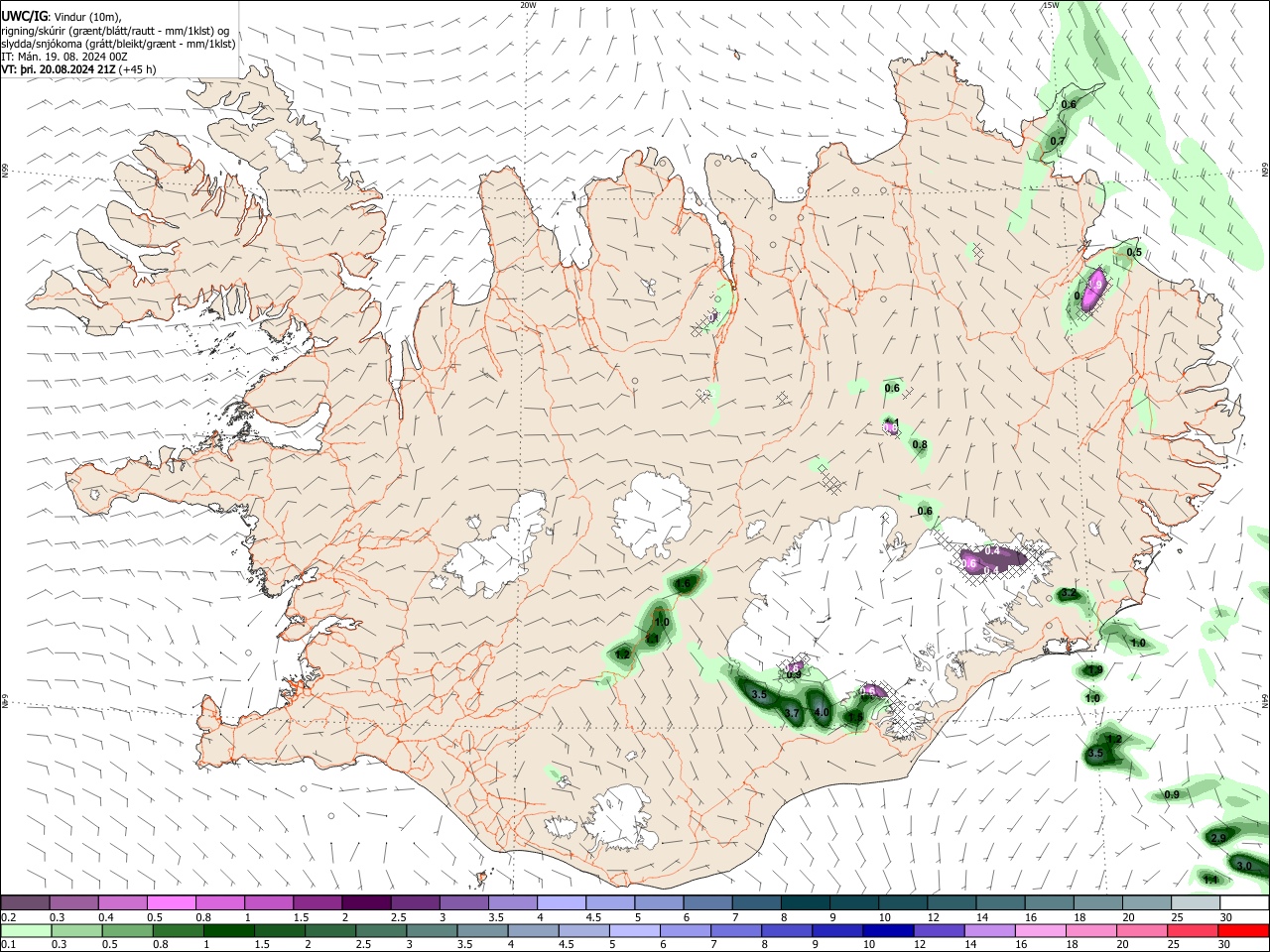Click the '0.2' label of the upper scale

pos(9,918)
